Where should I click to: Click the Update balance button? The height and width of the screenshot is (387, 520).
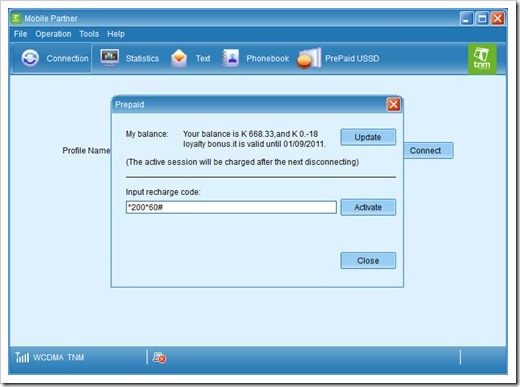pyautogui.click(x=368, y=137)
